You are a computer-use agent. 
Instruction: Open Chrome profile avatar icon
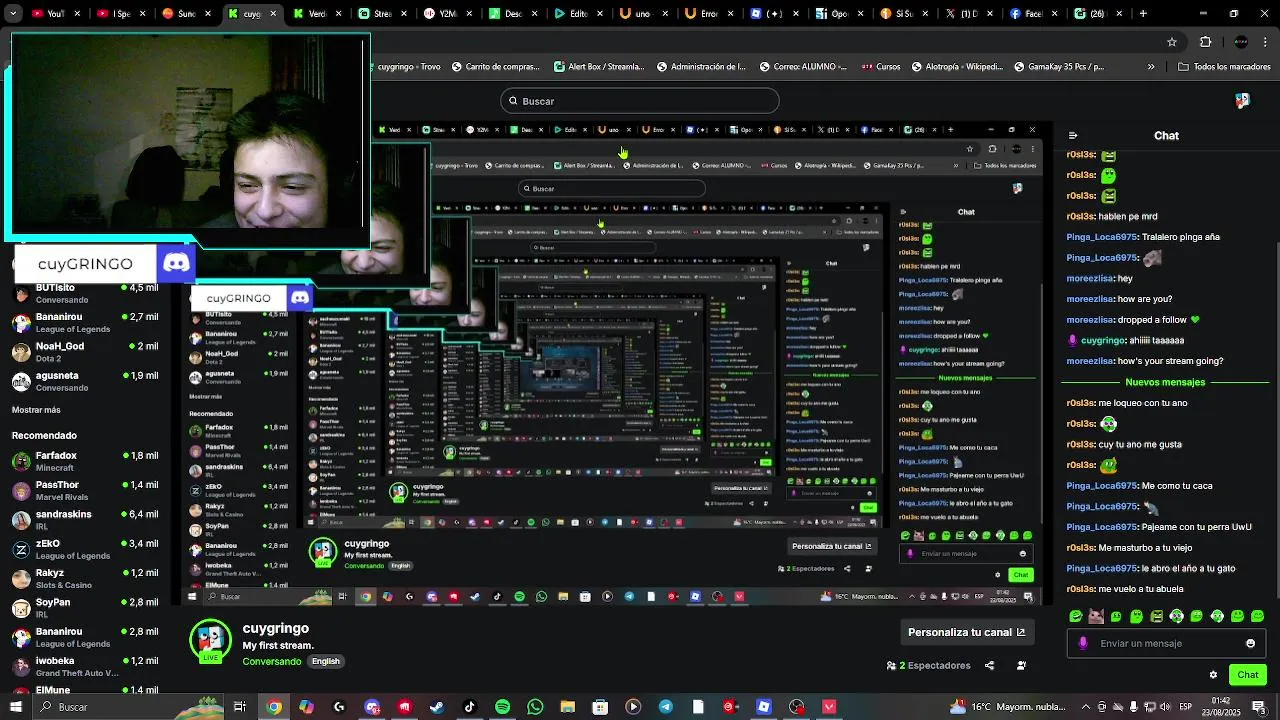coord(1241,42)
